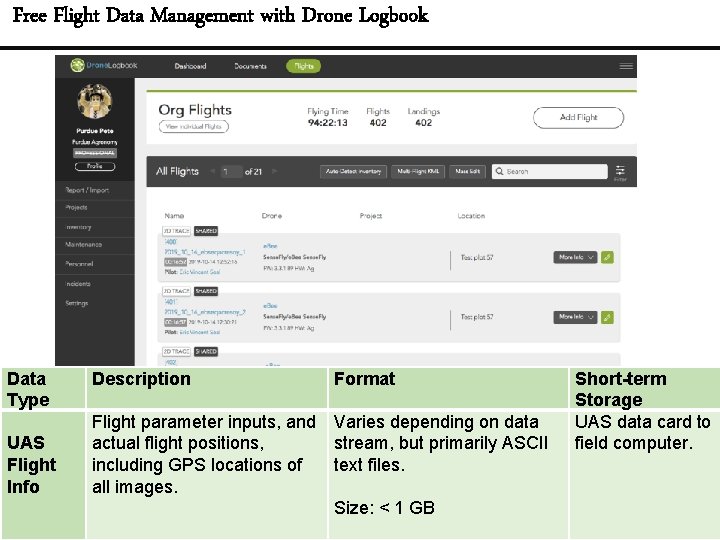The height and width of the screenshot is (540, 720).
Task: Click the search magnifier icon
Action: point(500,171)
